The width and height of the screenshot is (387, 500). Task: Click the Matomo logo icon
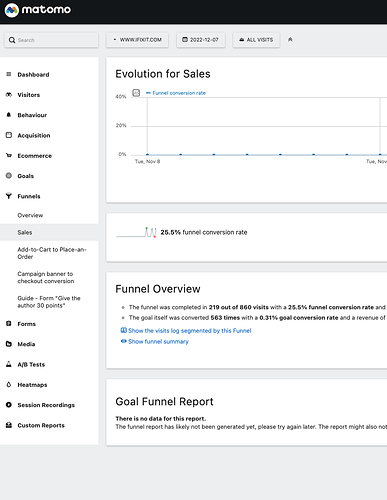click(11, 10)
